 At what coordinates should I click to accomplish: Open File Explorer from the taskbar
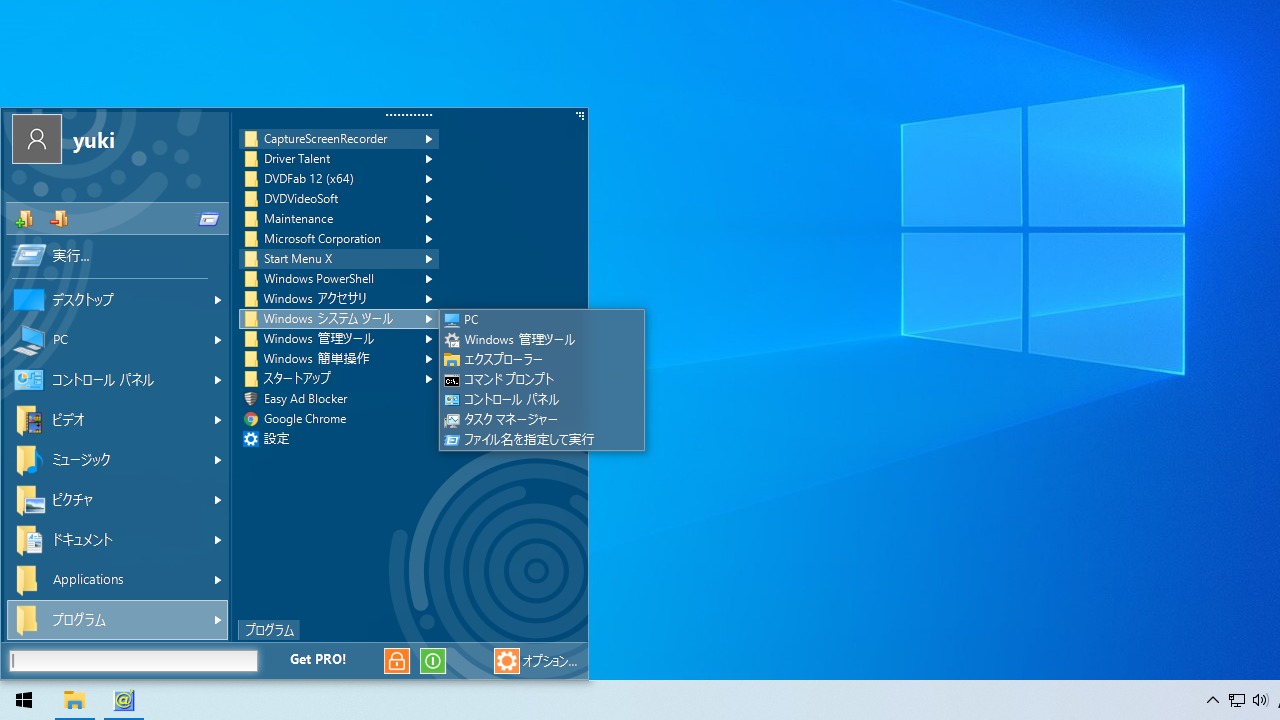click(x=74, y=700)
